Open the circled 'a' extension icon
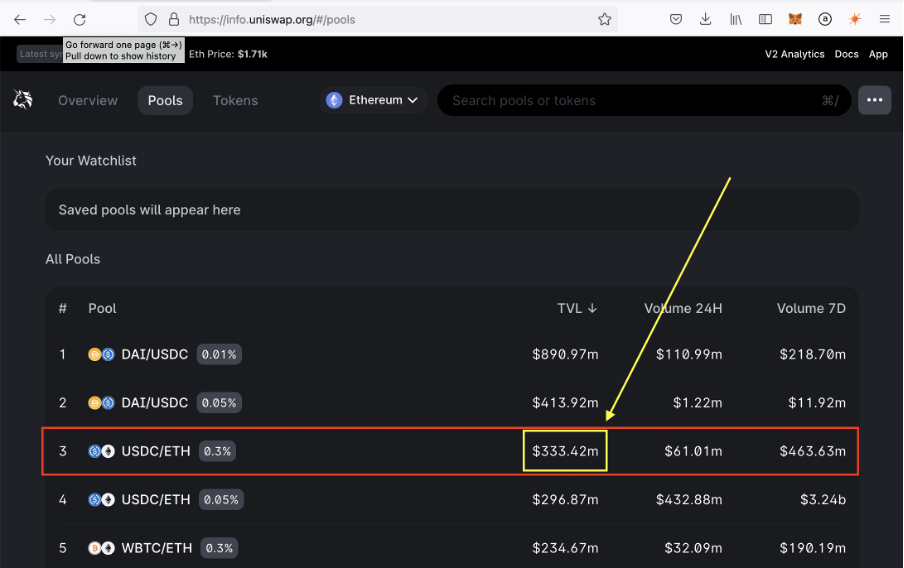 pos(825,20)
